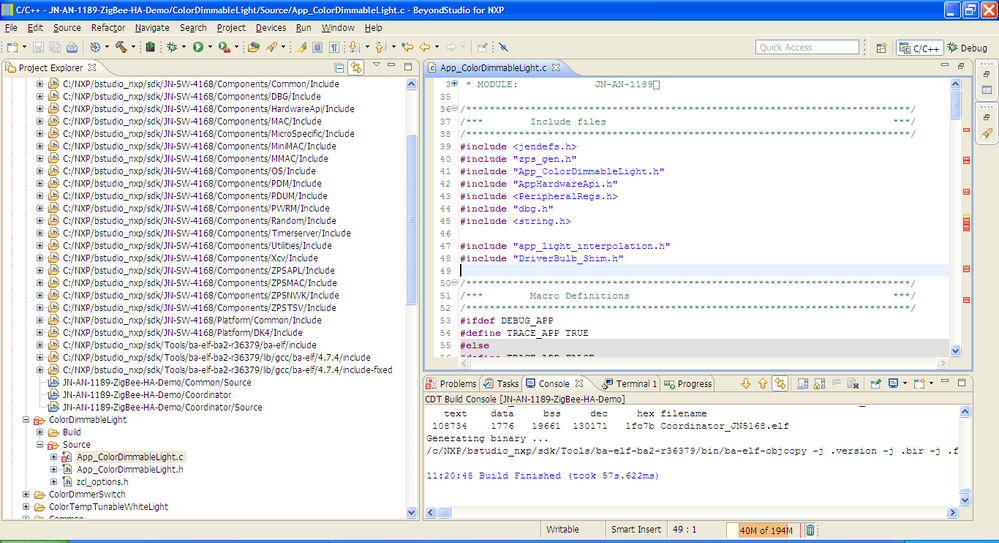999x543 pixels.
Task: Open the Devices menu
Action: [x=271, y=27]
